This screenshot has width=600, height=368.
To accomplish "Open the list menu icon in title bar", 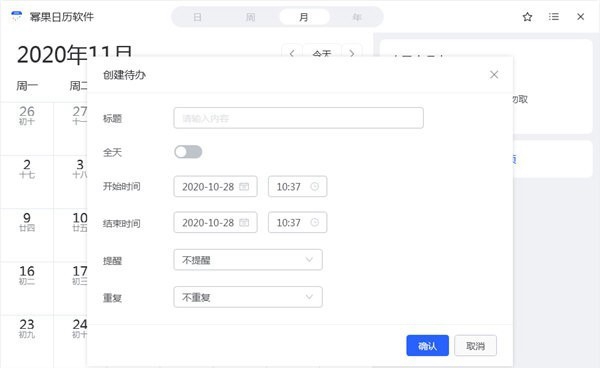I will [553, 17].
